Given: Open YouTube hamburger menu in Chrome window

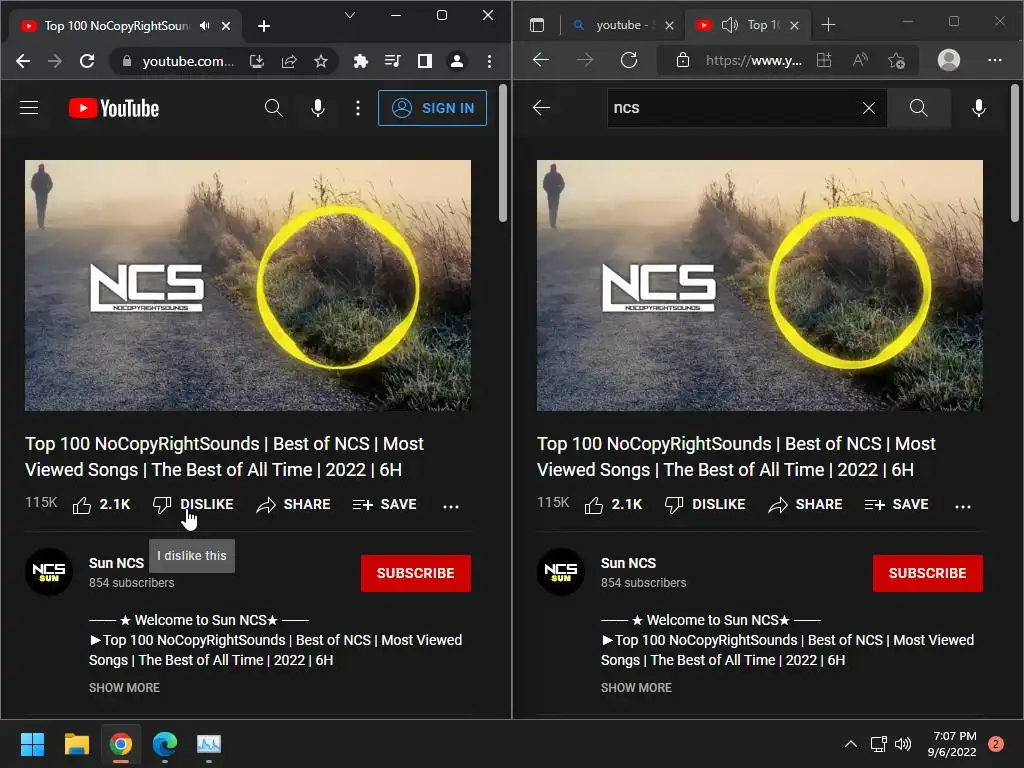Looking at the screenshot, I should [x=29, y=108].
